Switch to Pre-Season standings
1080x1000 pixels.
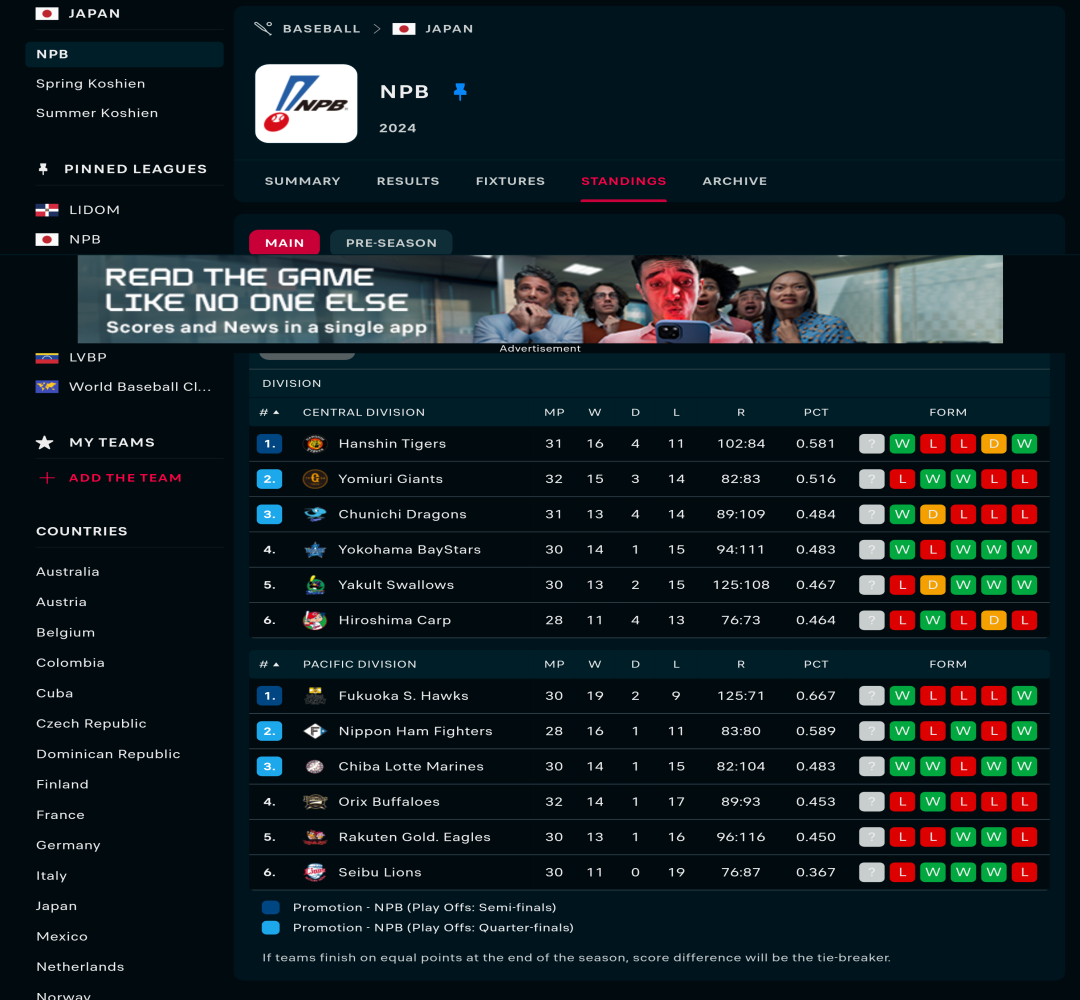[x=391, y=242]
